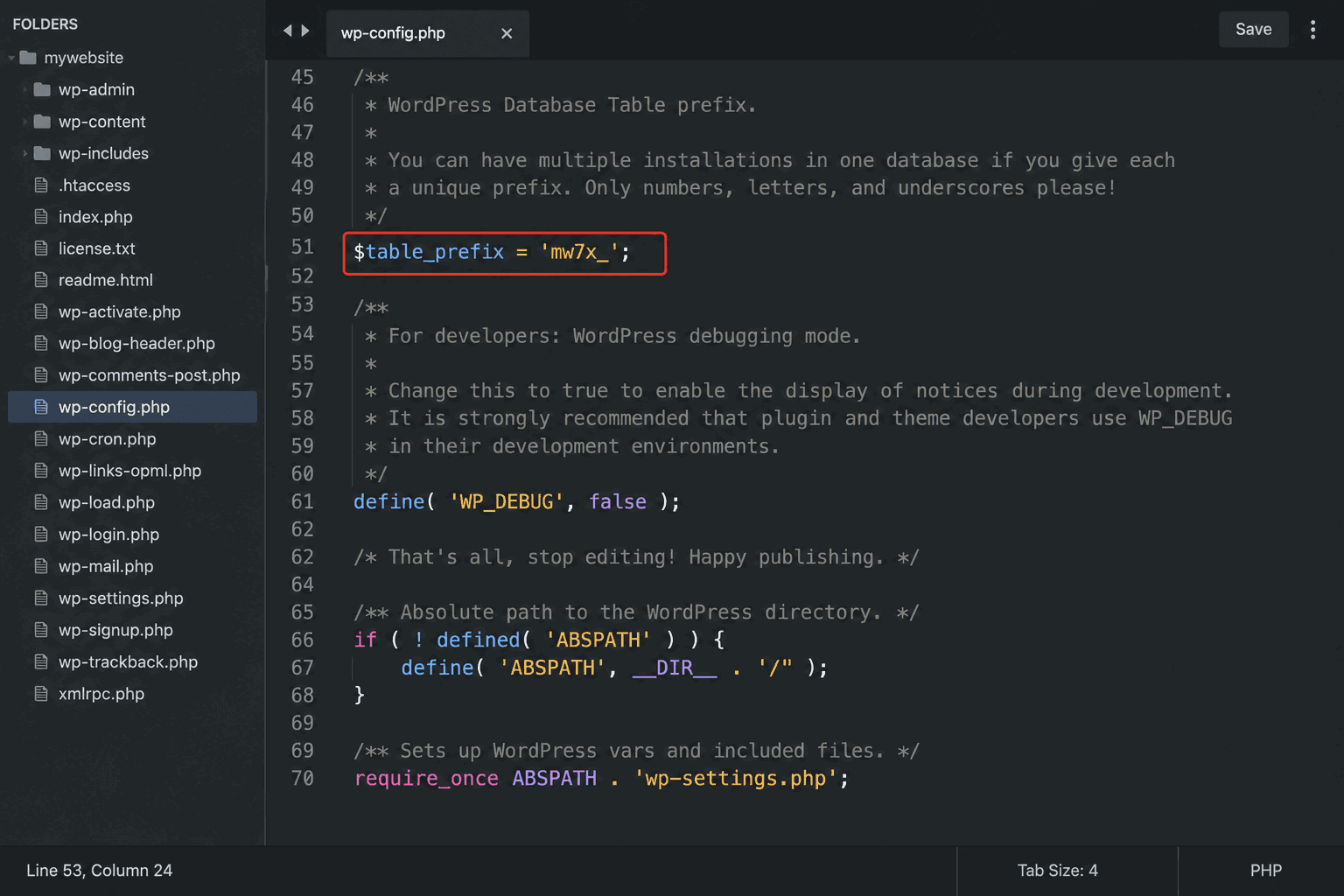Screen dimensions: 1344x896
Task: Click the Tab Size: 4 status bar selector
Action: [1057, 871]
